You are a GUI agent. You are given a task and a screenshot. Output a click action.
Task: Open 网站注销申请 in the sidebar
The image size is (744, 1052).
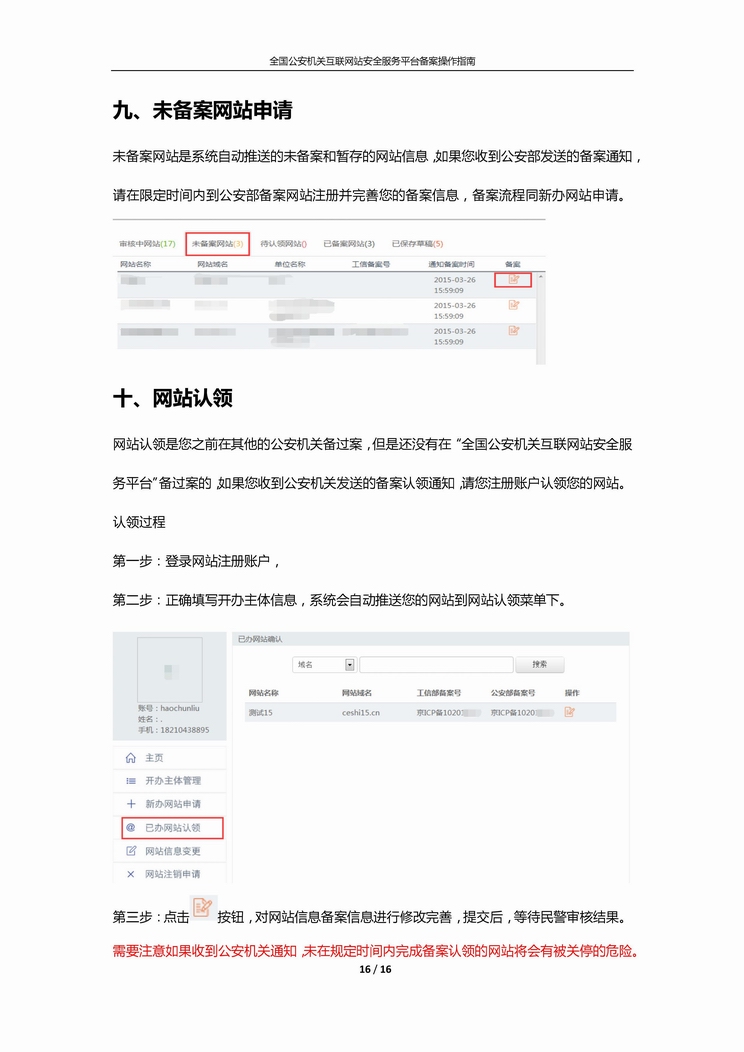point(172,874)
